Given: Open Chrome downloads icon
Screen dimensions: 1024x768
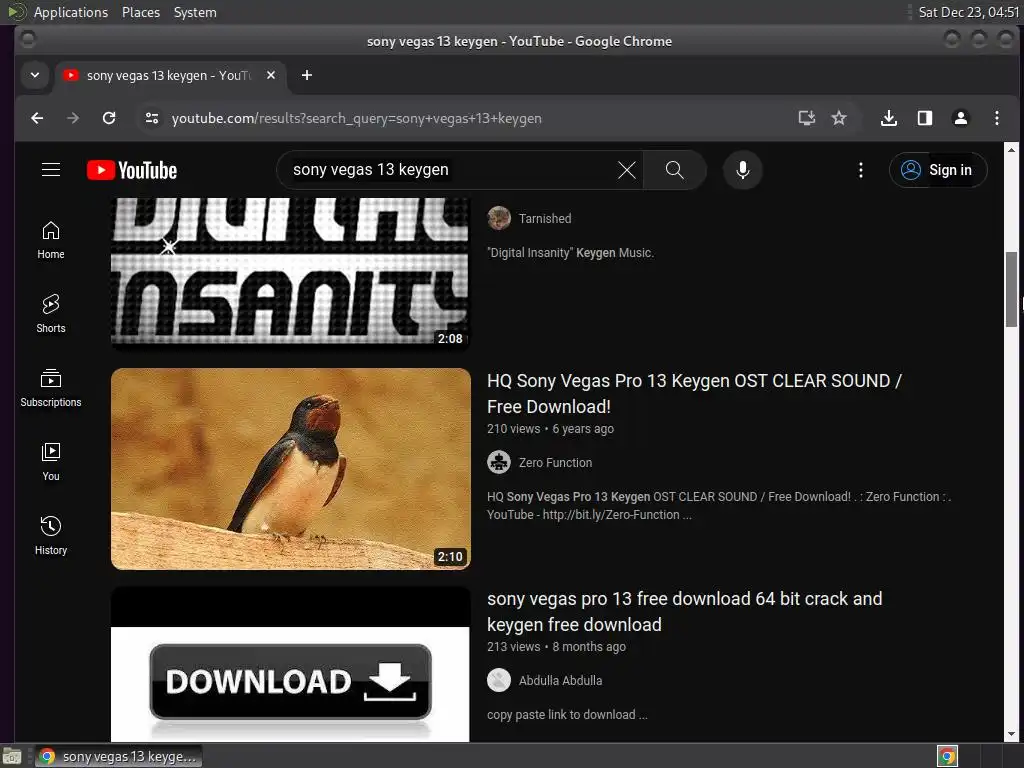Looking at the screenshot, I should coord(889,118).
